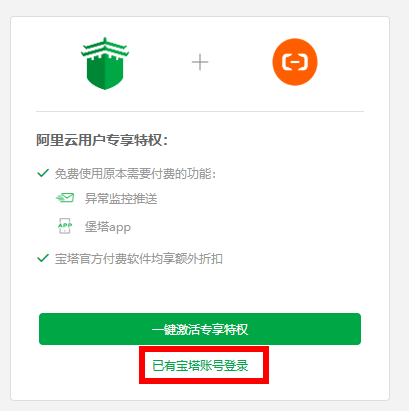
Task: Open the 已有宝塔账号登录 login link
Action: point(200,366)
